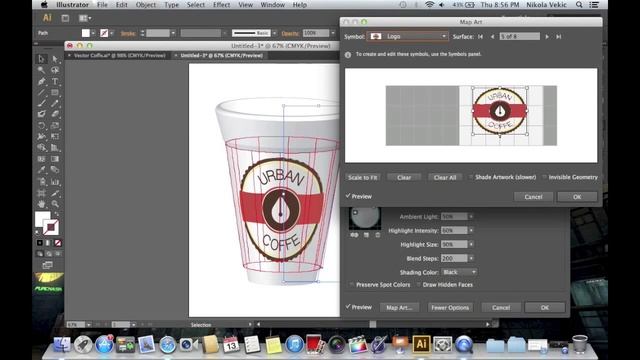Click the Map Art... button

tap(399, 307)
